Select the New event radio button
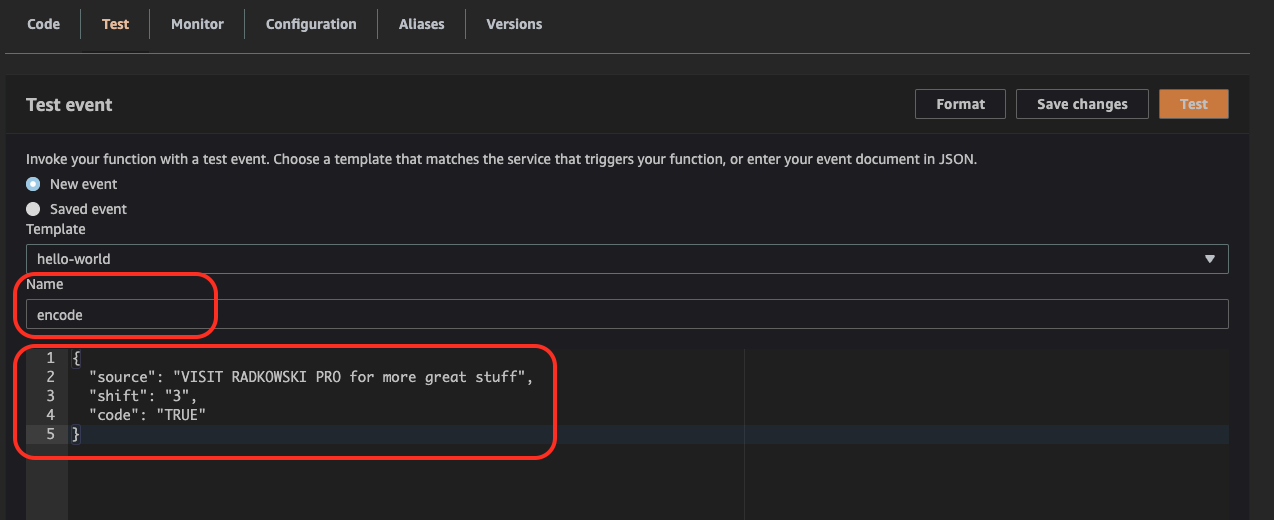 point(33,184)
